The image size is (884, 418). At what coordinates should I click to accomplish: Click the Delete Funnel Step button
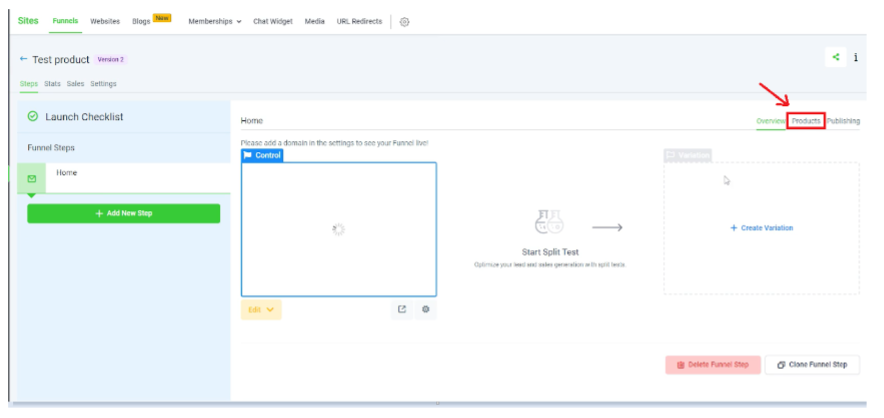click(x=712, y=364)
